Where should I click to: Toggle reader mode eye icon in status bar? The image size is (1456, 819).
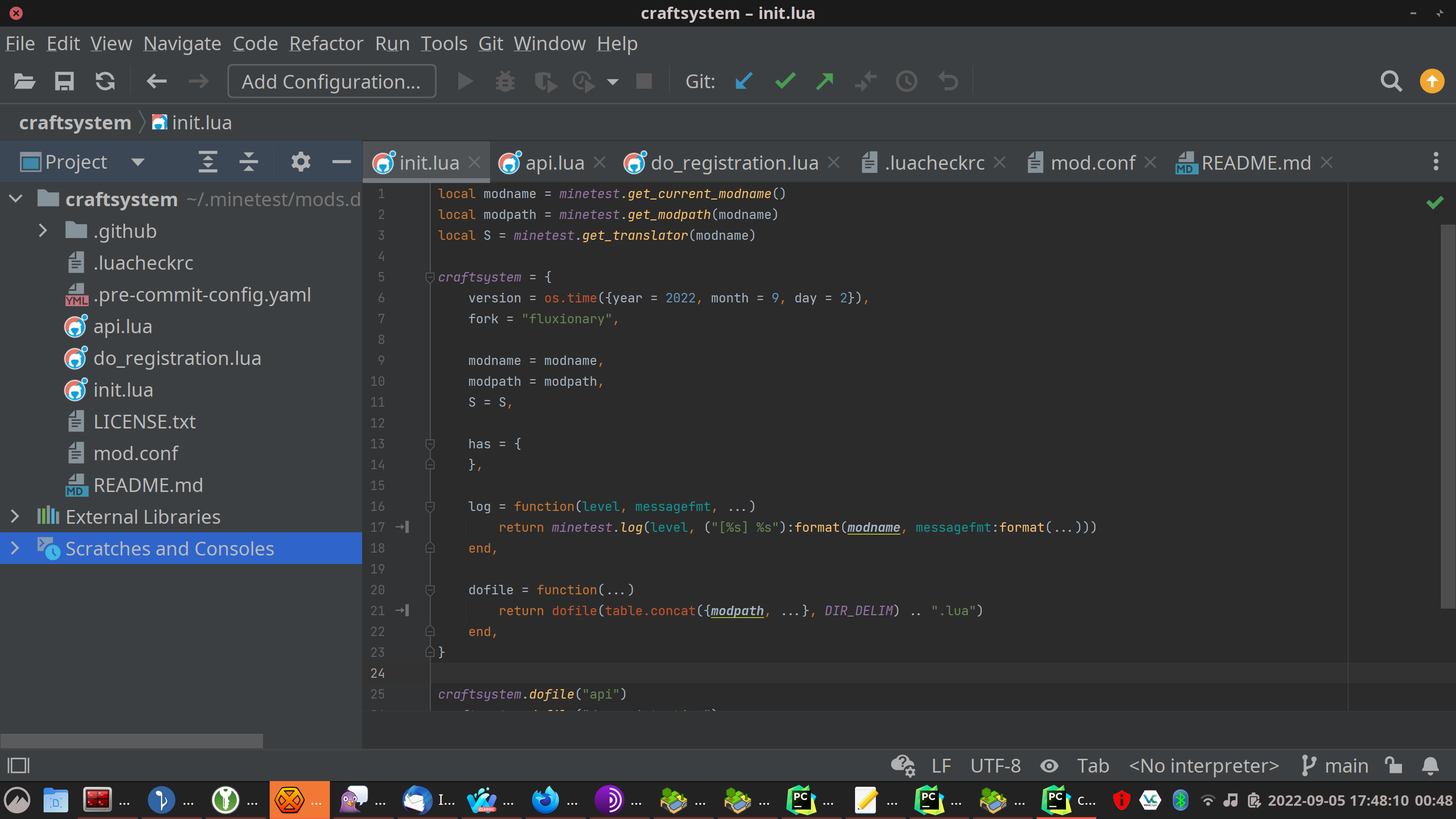tap(1049, 766)
